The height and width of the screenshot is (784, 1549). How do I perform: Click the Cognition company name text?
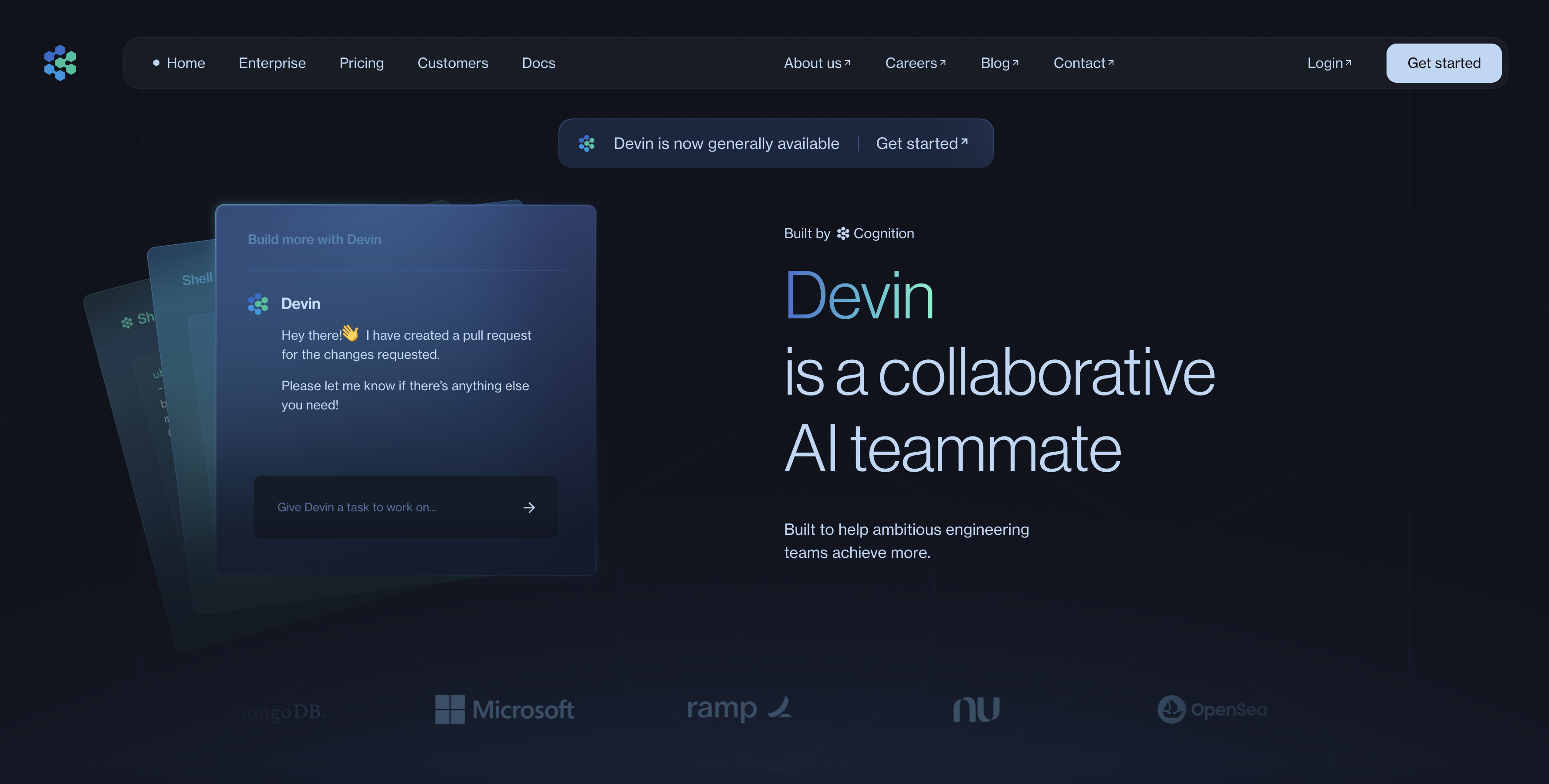(883, 233)
